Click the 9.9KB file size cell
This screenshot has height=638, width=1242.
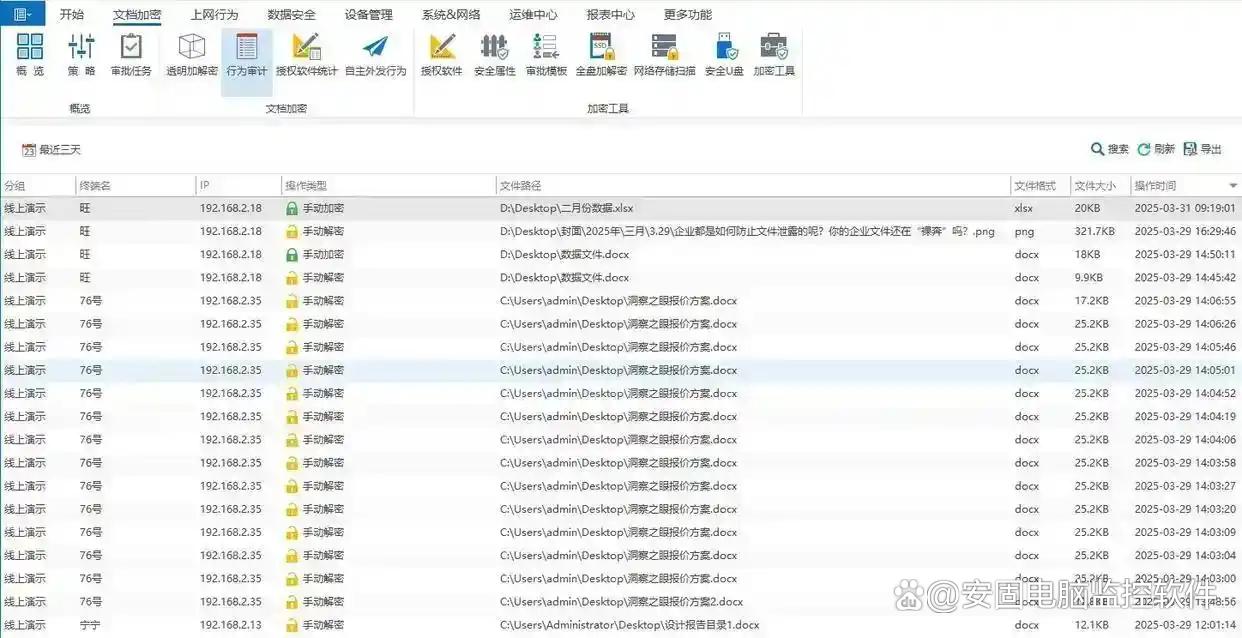1089,277
